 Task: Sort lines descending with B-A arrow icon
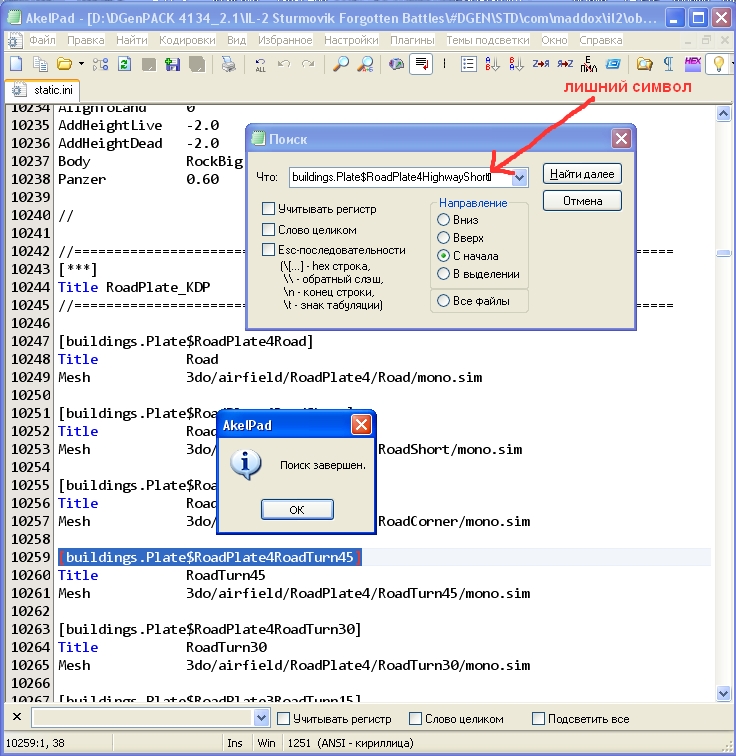[x=516, y=64]
